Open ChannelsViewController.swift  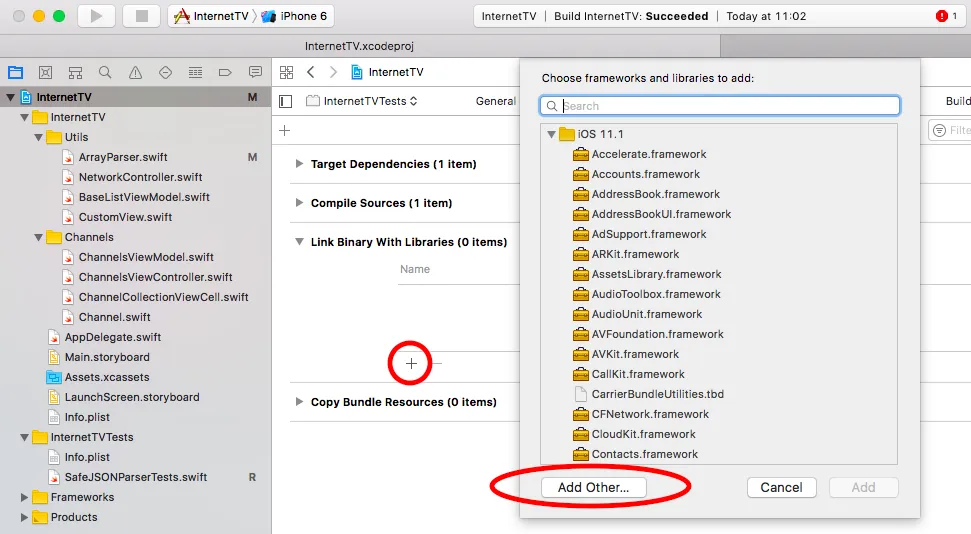tap(155, 277)
